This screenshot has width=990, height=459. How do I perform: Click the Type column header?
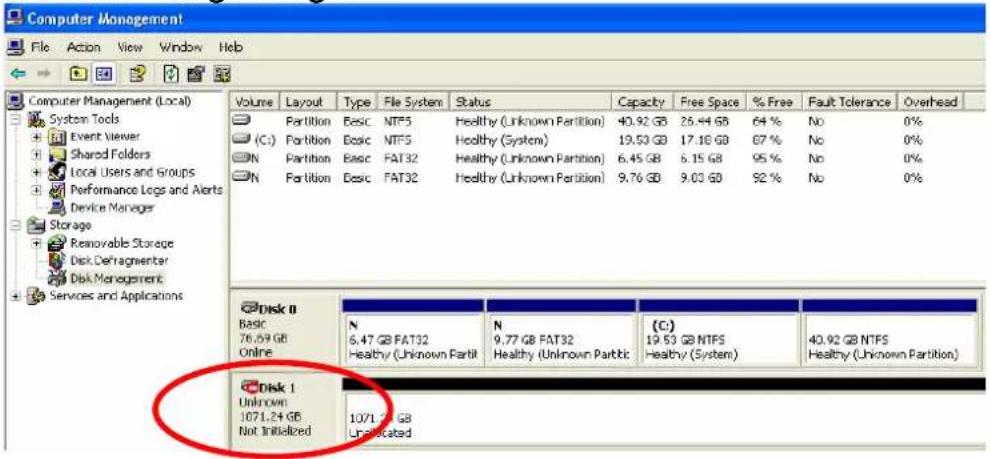pyautogui.click(x=357, y=102)
